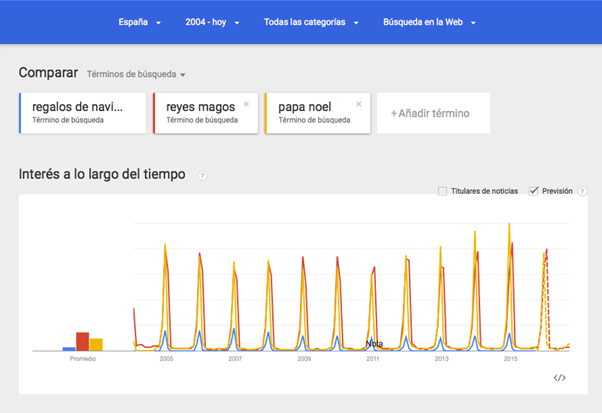Screen dimensions: 602x413
Task: Click the 2005 axis label
Action: click(x=166, y=359)
